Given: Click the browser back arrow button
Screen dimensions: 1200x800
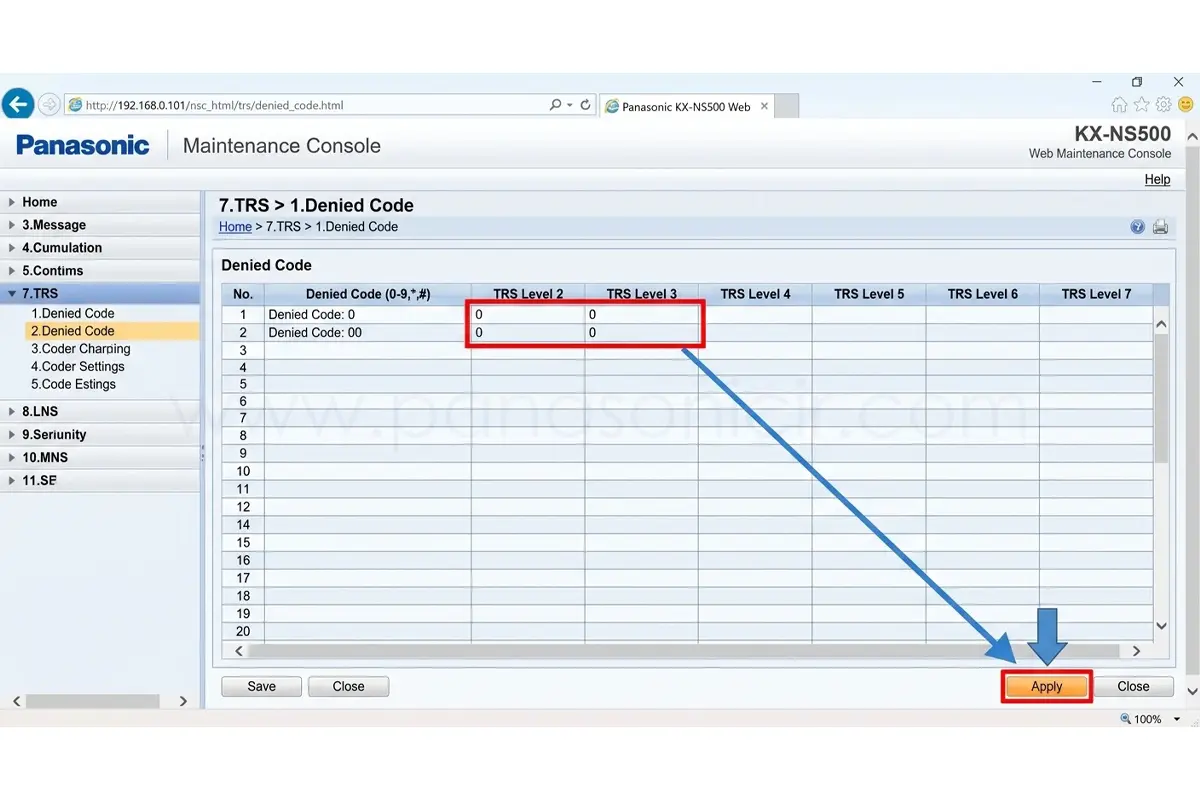Looking at the screenshot, I should coord(17,104).
